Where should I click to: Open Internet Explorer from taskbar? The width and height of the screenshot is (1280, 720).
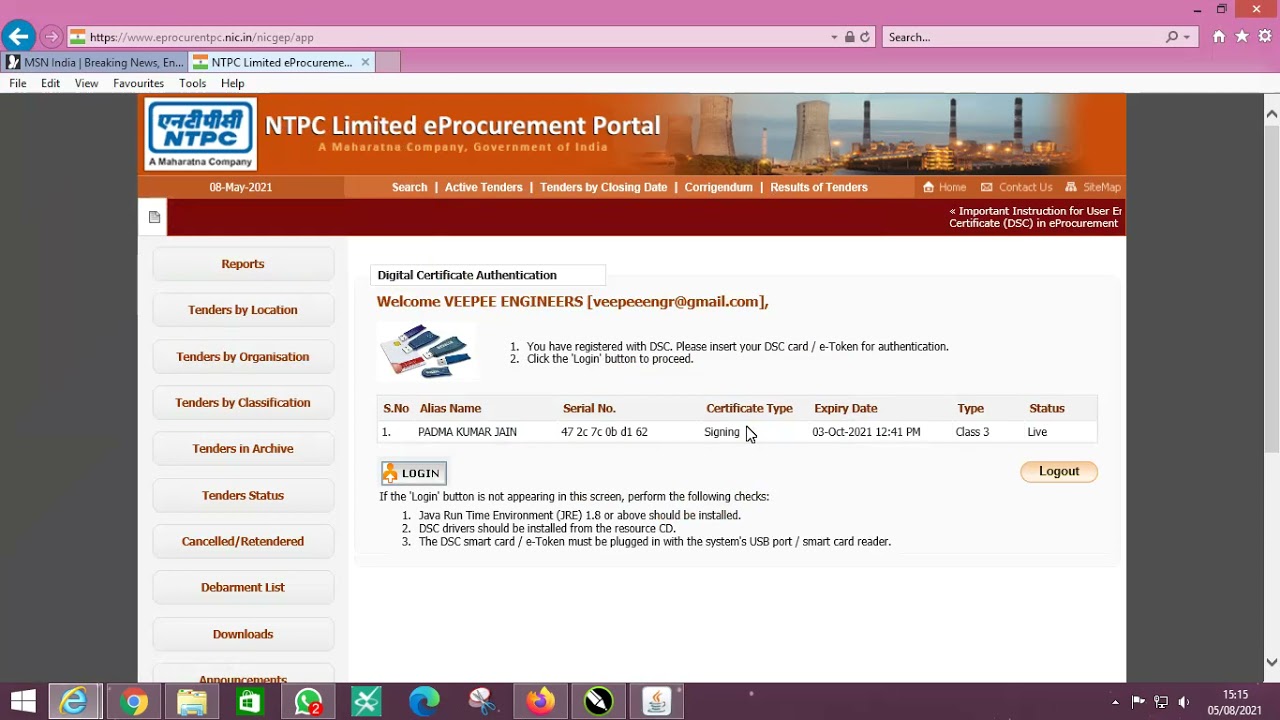(x=74, y=702)
